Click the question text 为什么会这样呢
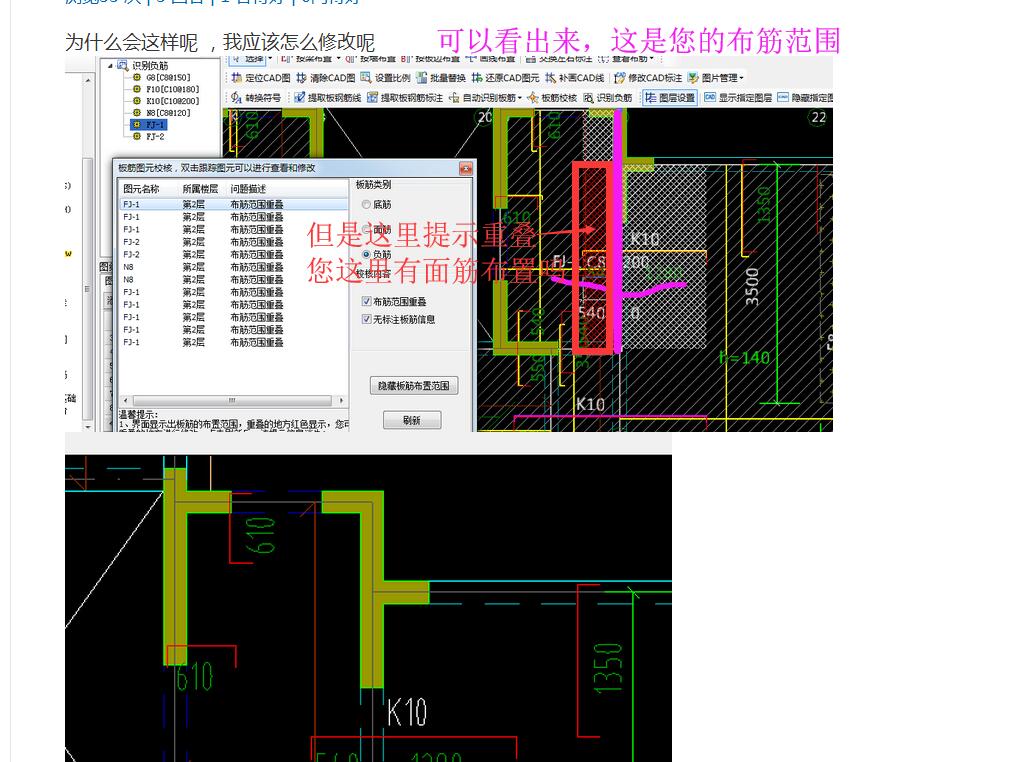 pyautogui.click(x=132, y=42)
